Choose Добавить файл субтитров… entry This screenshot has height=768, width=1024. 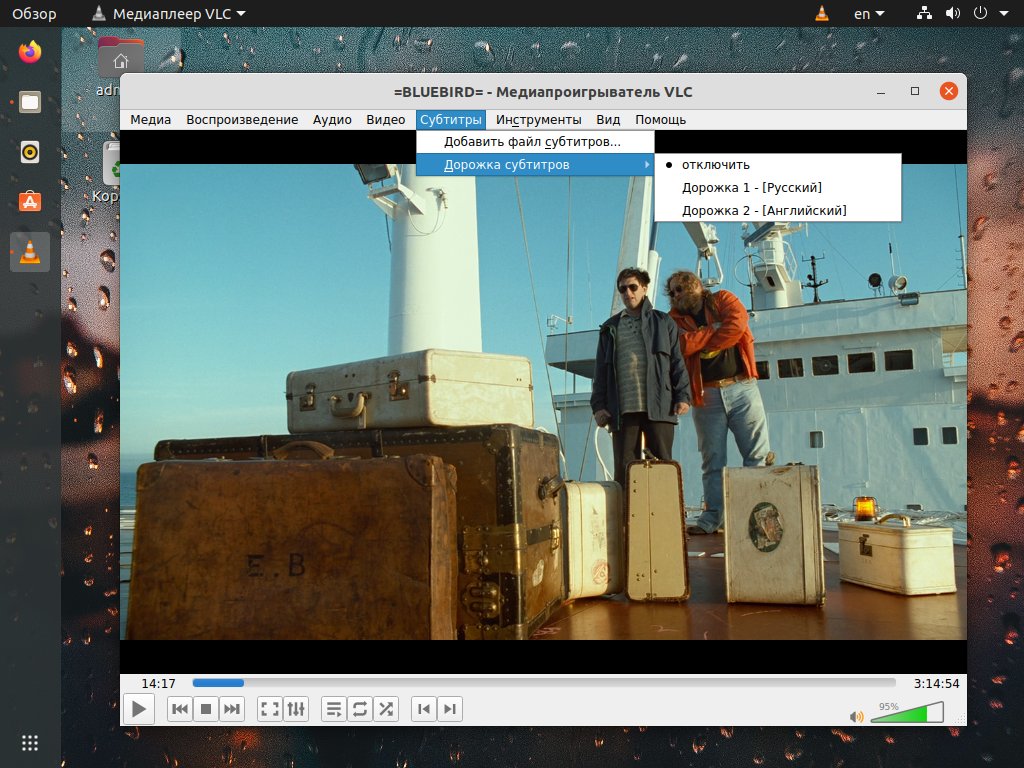535,142
